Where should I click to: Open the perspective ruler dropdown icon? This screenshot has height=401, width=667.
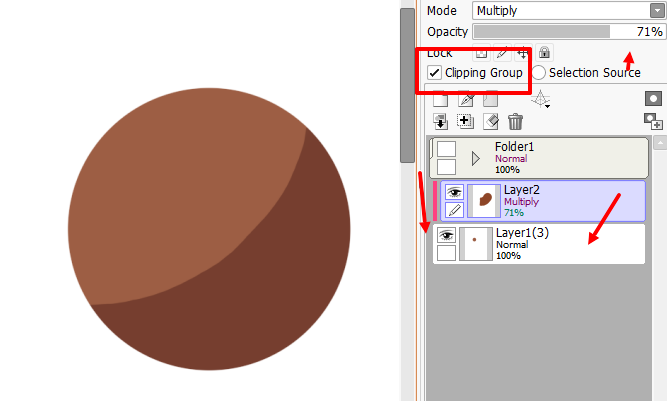pyautogui.click(x=541, y=99)
